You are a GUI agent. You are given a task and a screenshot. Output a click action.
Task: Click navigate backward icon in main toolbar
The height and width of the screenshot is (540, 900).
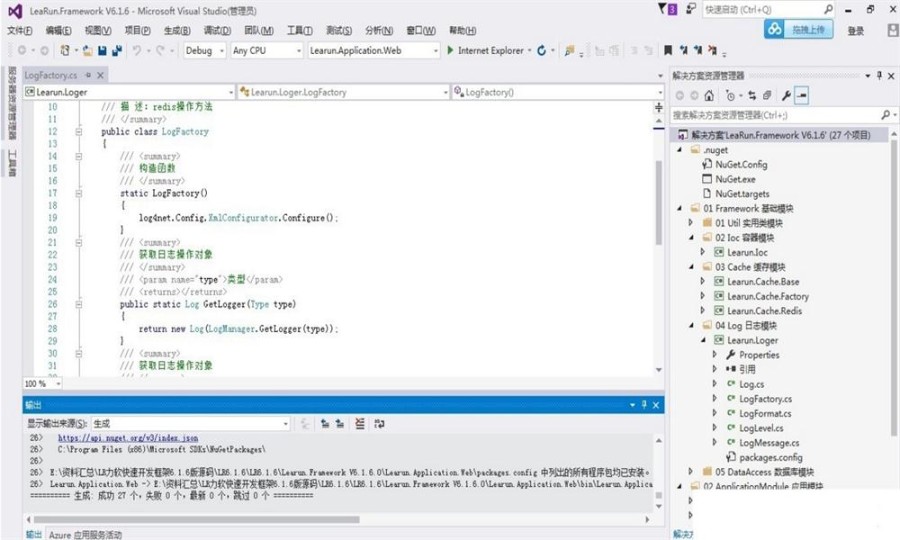(x=22, y=50)
